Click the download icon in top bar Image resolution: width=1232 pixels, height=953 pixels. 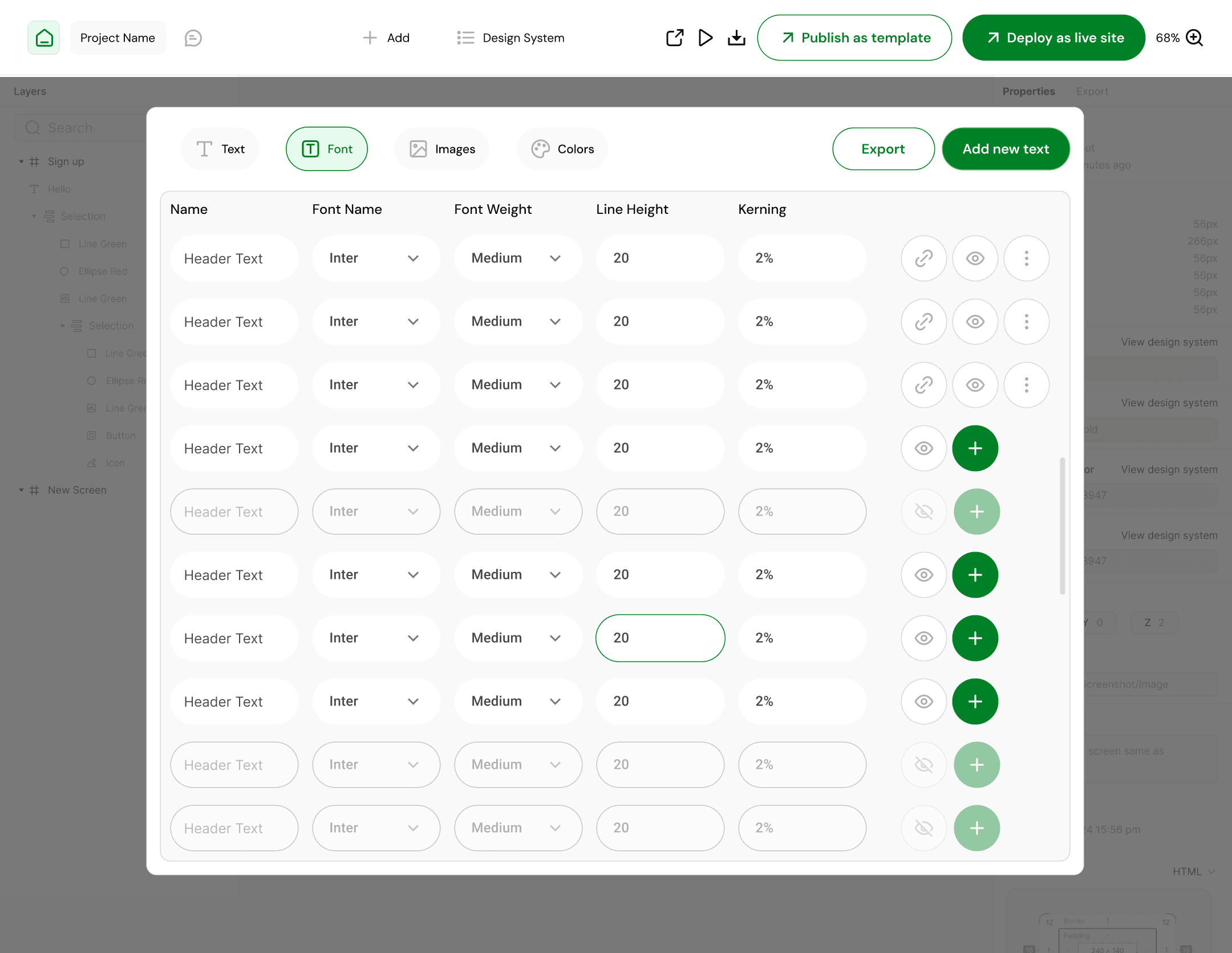[736, 38]
